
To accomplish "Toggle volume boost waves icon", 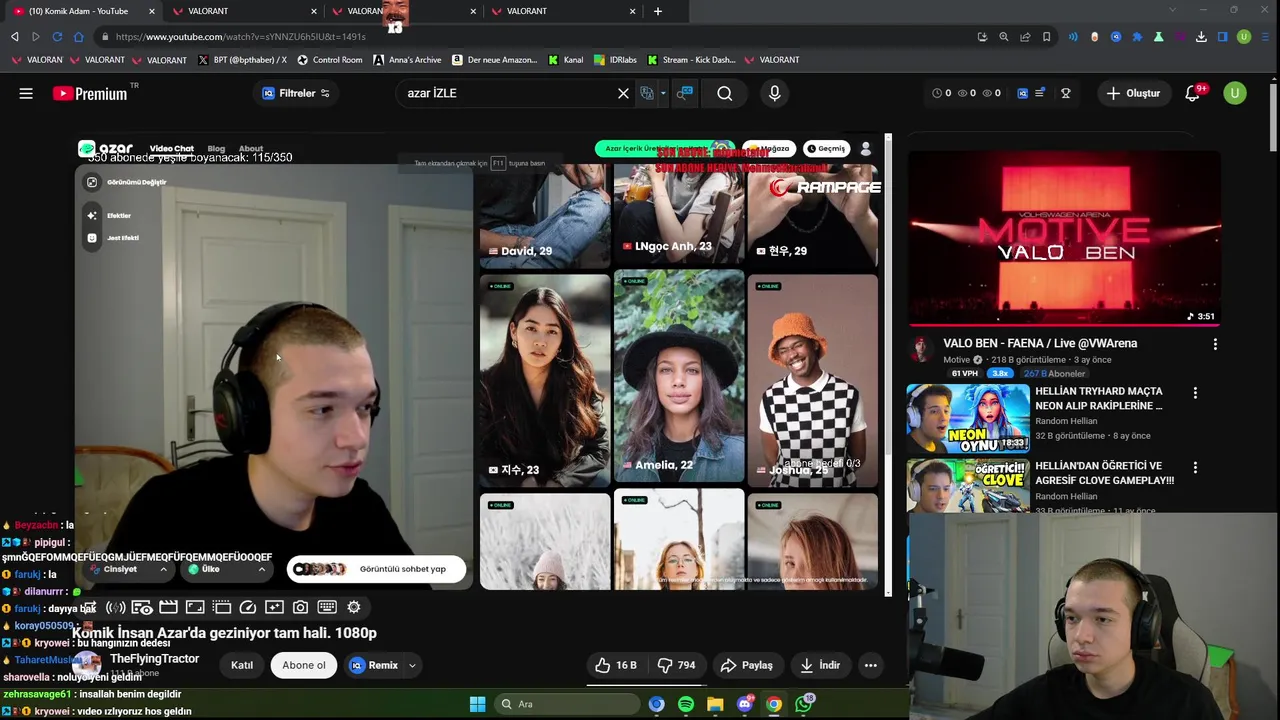I will click(x=116, y=607).
